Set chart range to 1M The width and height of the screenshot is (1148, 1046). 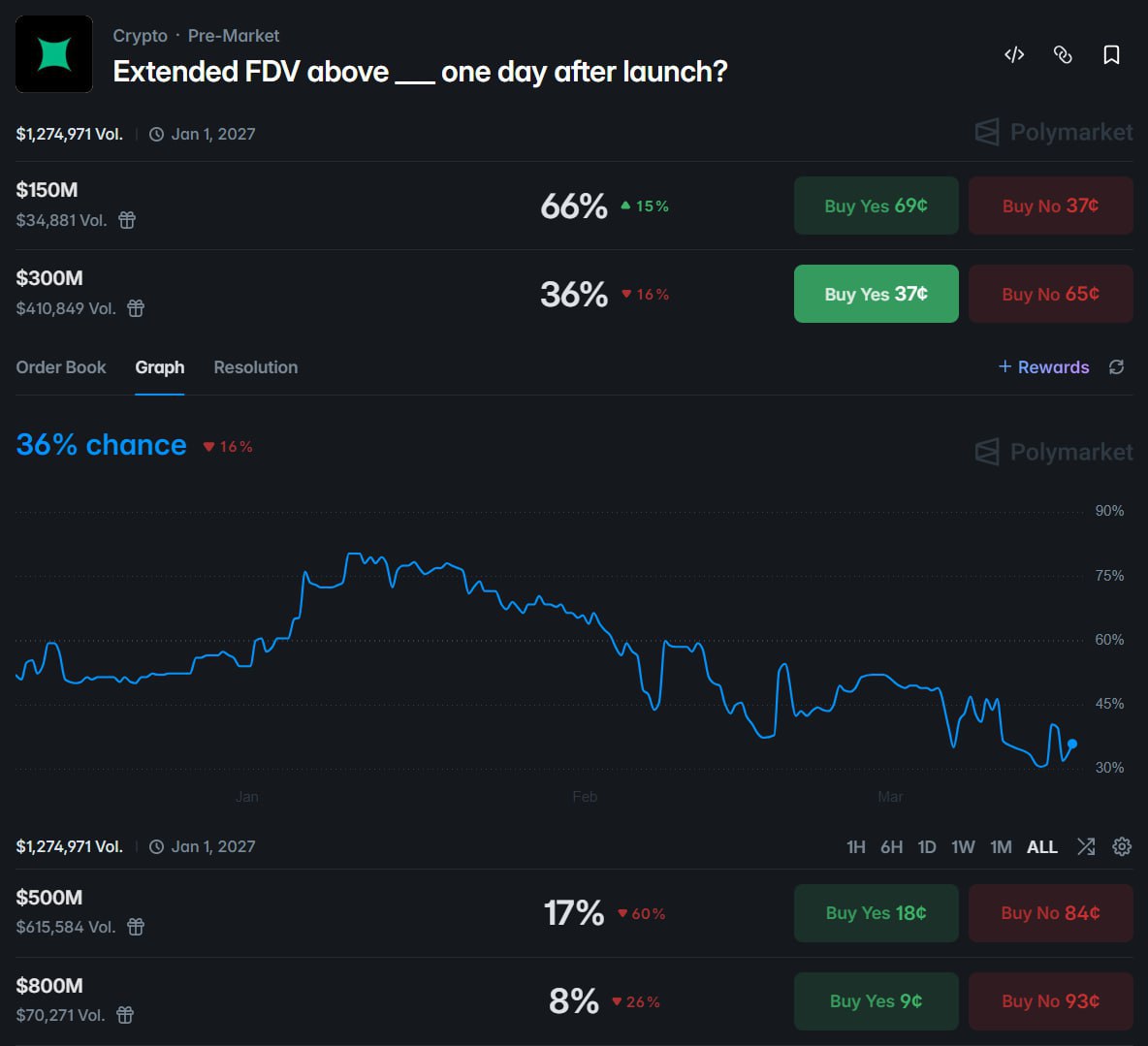(1001, 847)
